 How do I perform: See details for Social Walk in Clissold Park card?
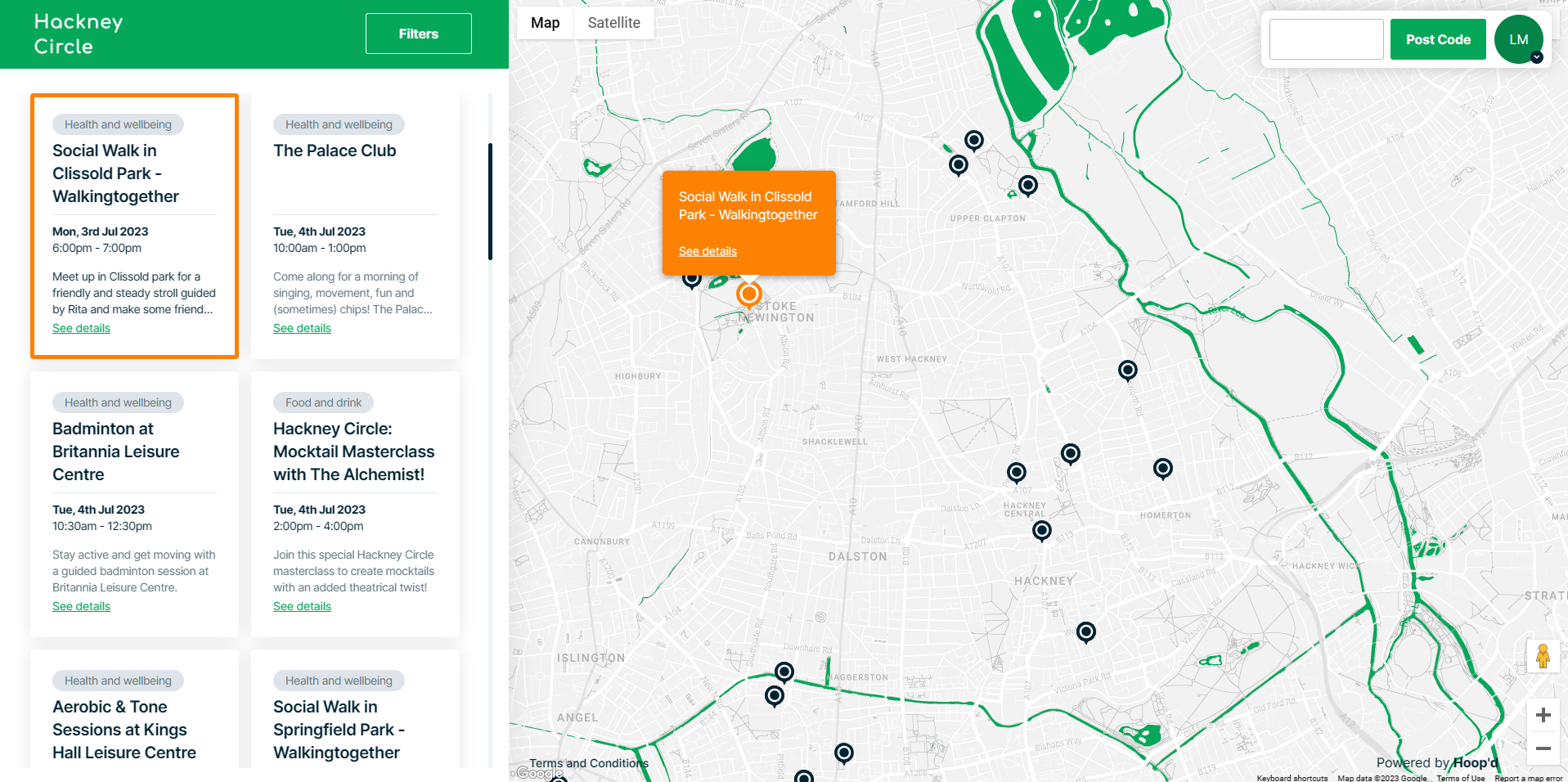tap(81, 328)
